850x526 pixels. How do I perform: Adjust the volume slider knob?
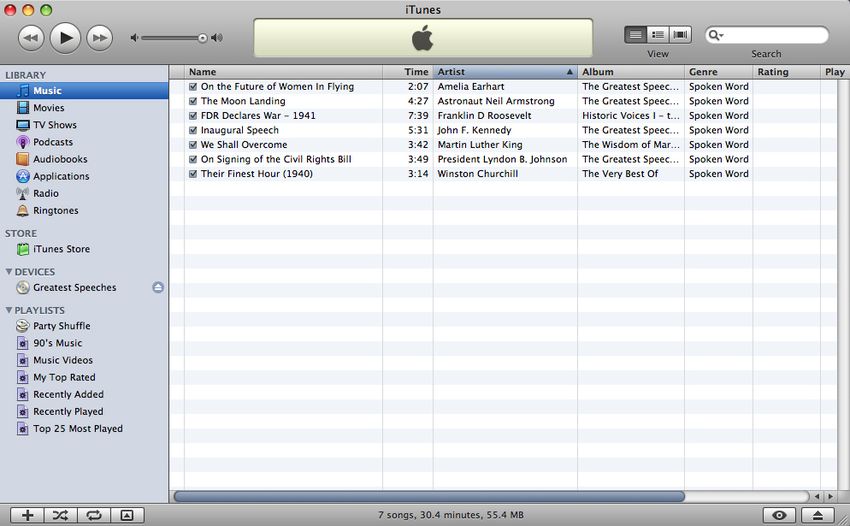202,38
